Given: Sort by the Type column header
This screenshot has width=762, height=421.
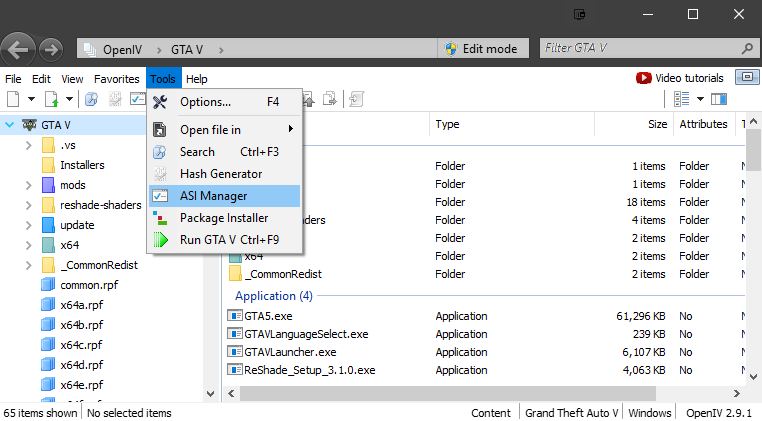Looking at the screenshot, I should [512, 124].
